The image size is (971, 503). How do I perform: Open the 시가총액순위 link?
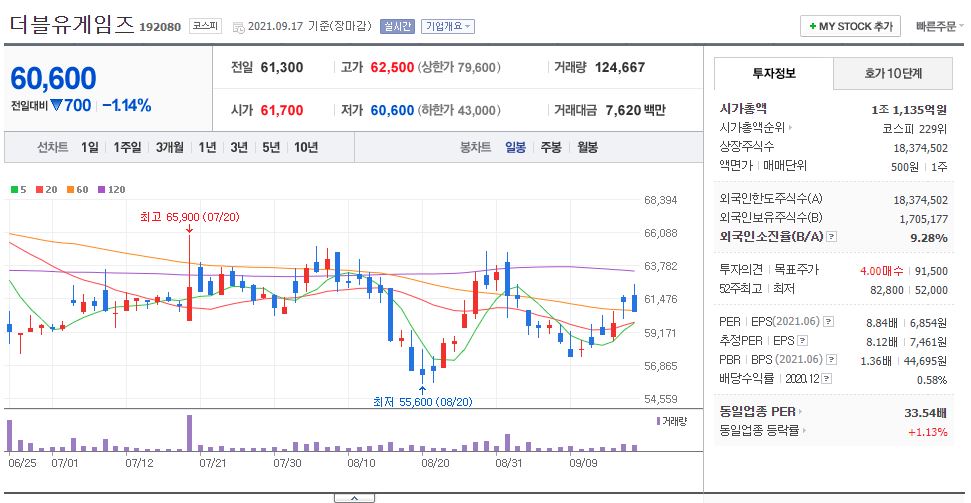tap(752, 128)
